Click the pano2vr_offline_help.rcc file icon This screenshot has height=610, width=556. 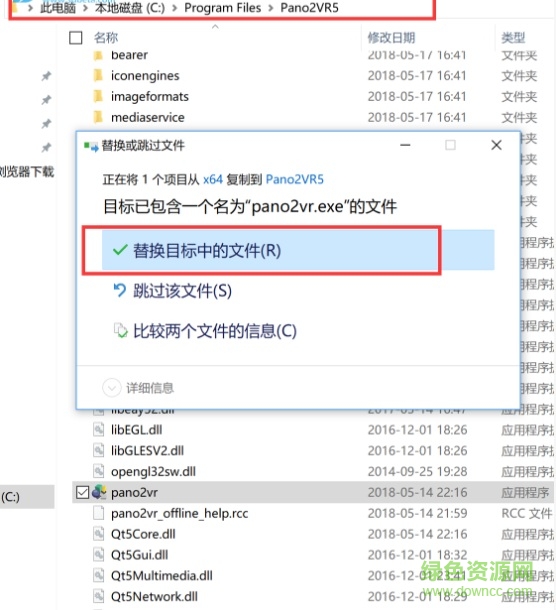click(x=99, y=513)
